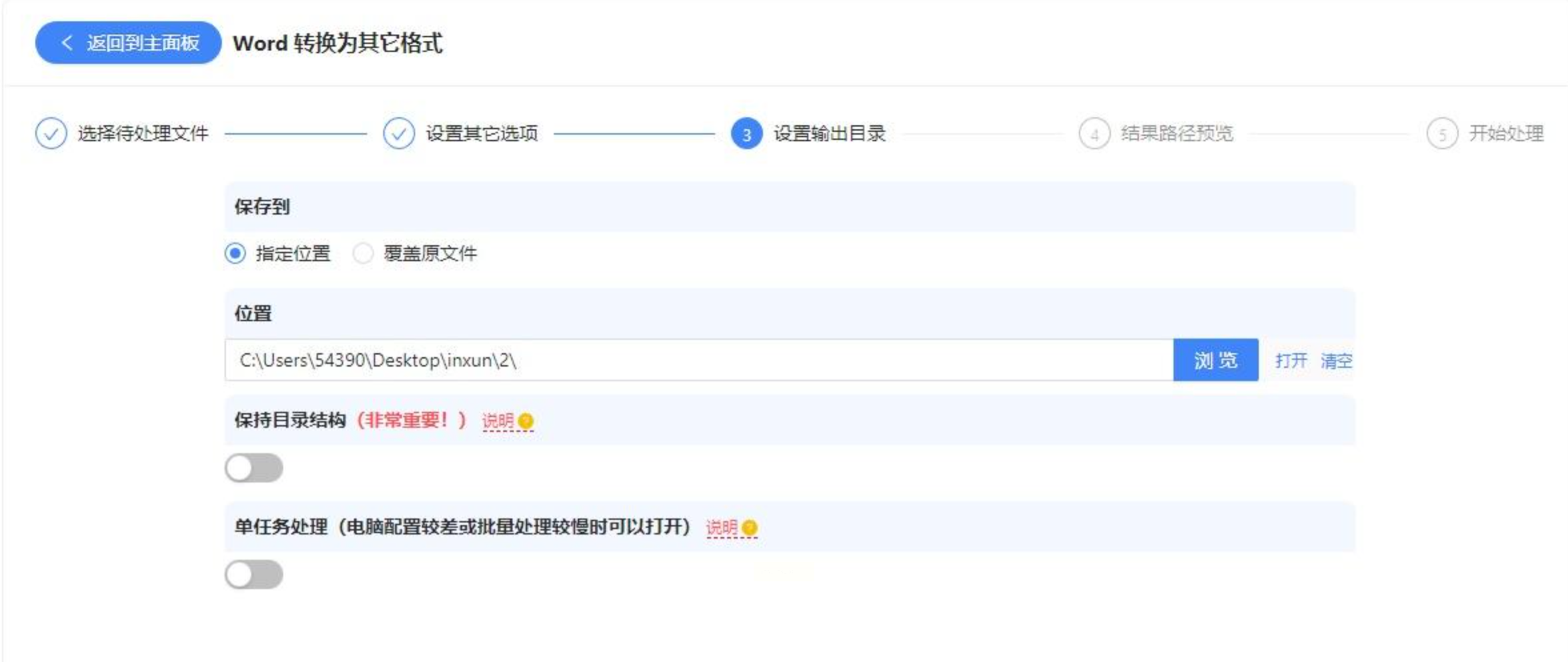The height and width of the screenshot is (662, 1568).
Task: Click the output path input field
Action: [699, 360]
